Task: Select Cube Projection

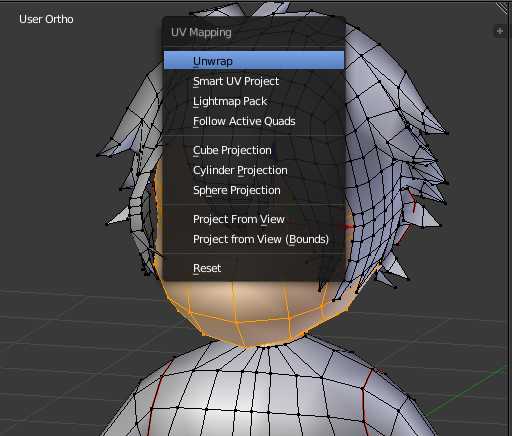Action: pos(254,150)
